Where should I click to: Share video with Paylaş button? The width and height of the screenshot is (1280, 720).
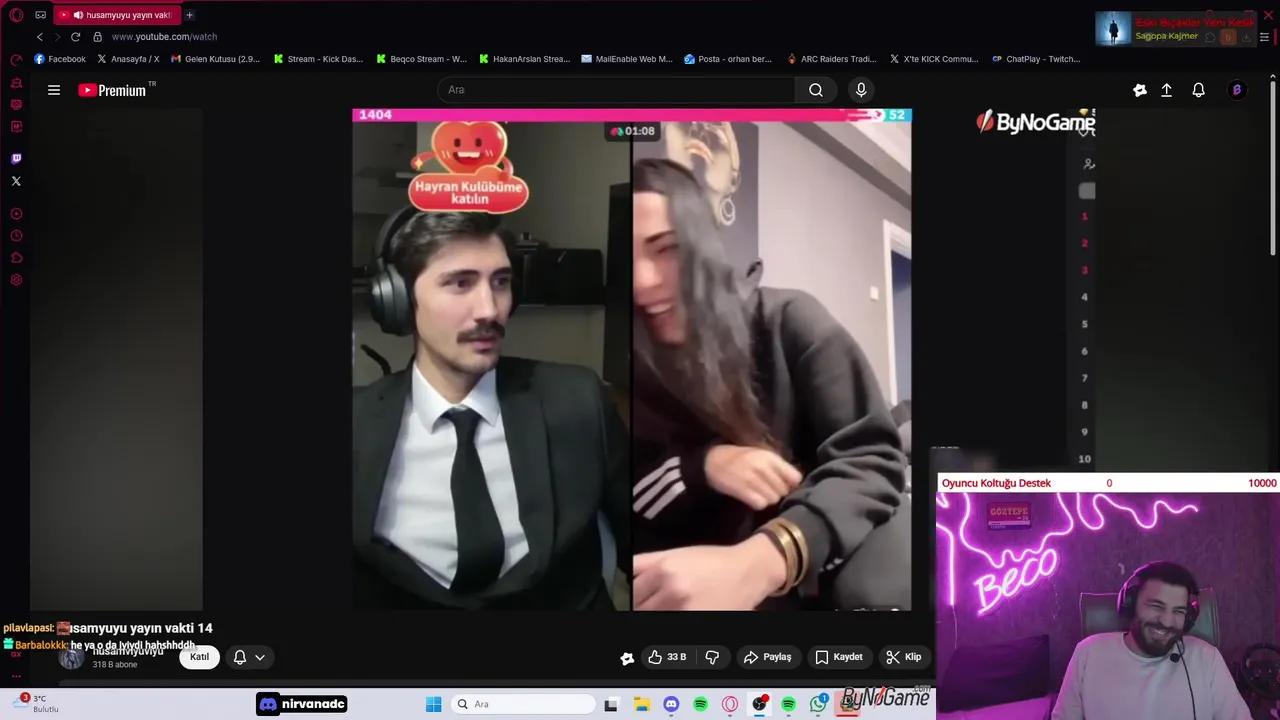pos(768,657)
